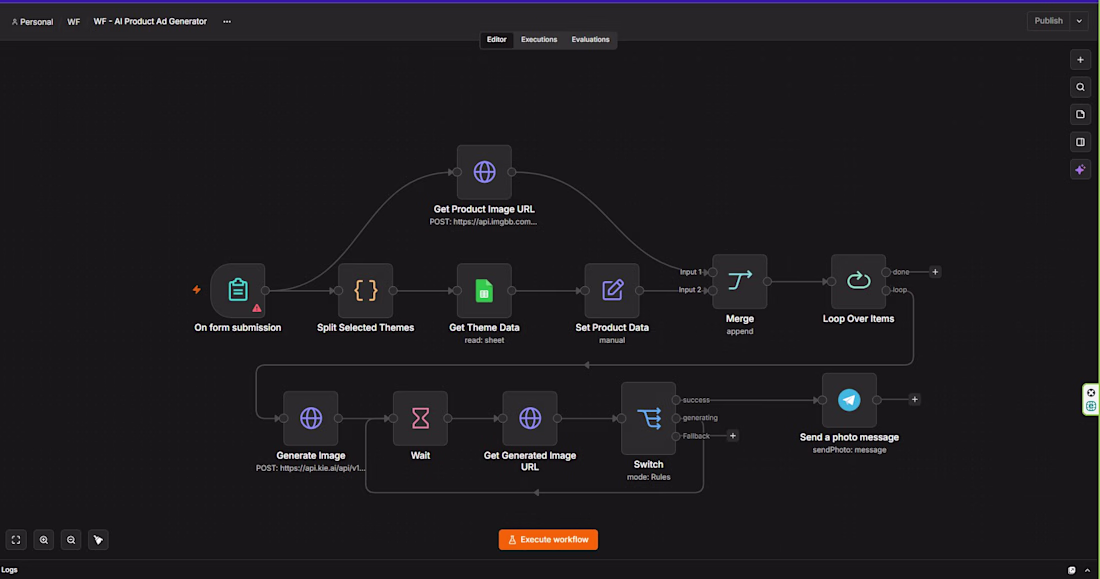Open the On form submission trigger node
1100x579 pixels.
(238, 291)
